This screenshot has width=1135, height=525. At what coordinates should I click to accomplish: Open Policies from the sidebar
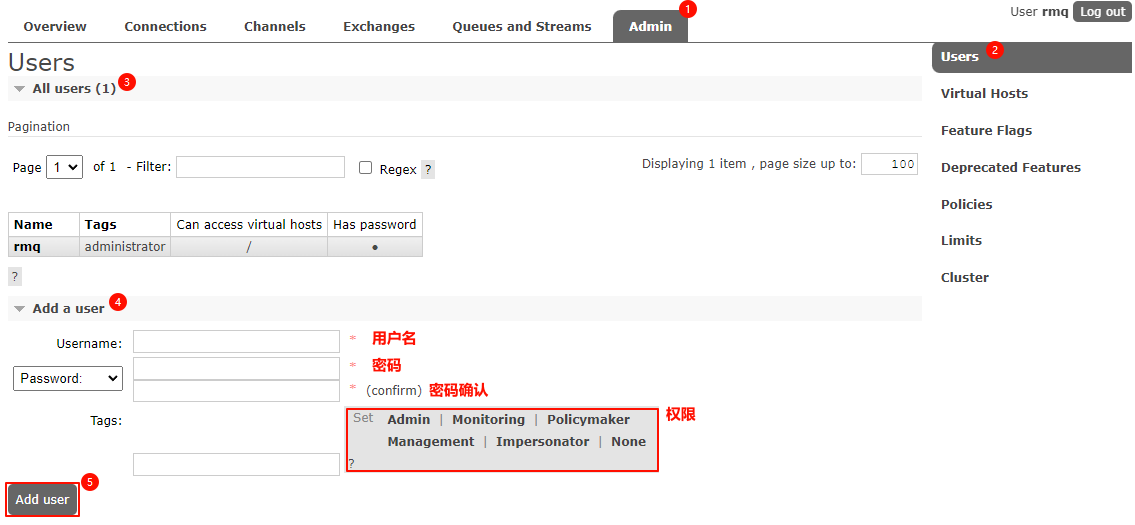point(966,204)
